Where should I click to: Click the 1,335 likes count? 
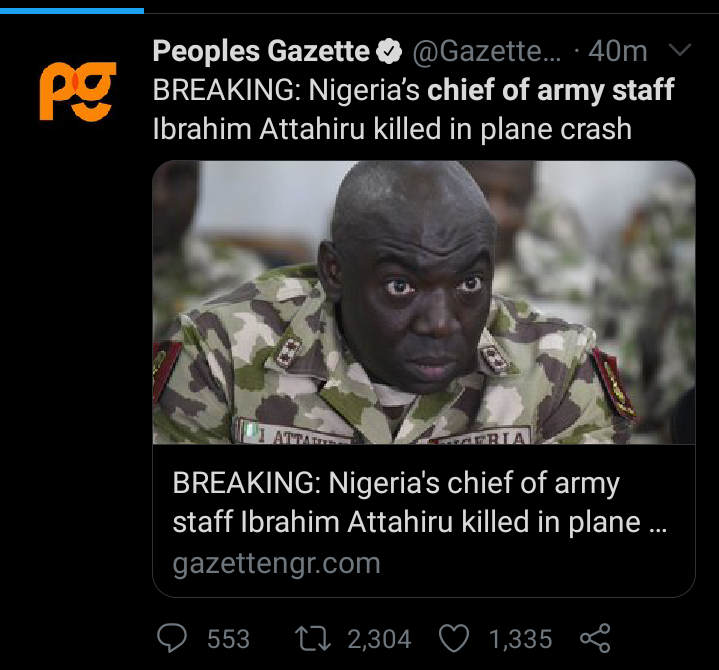520,638
